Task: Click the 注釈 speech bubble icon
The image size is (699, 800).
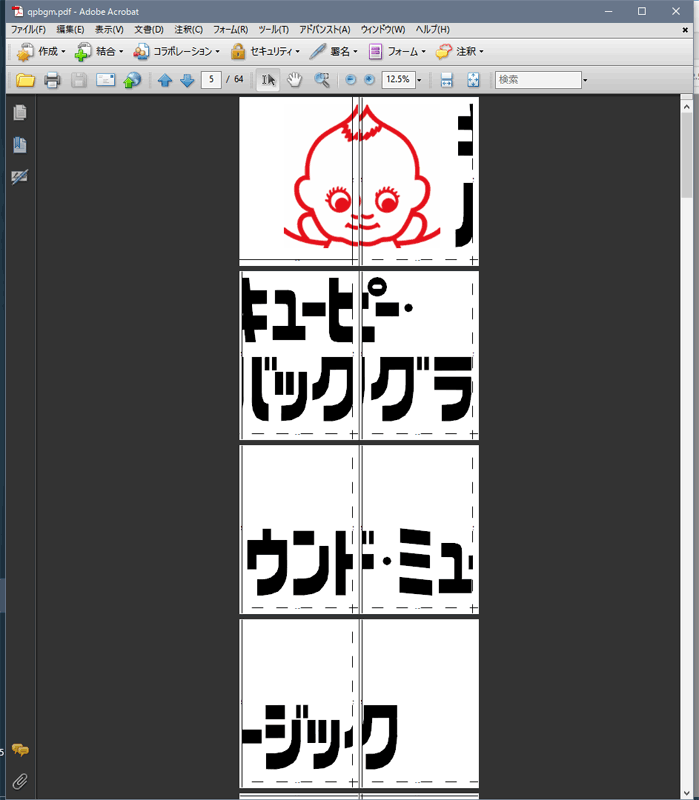Action: [443, 52]
